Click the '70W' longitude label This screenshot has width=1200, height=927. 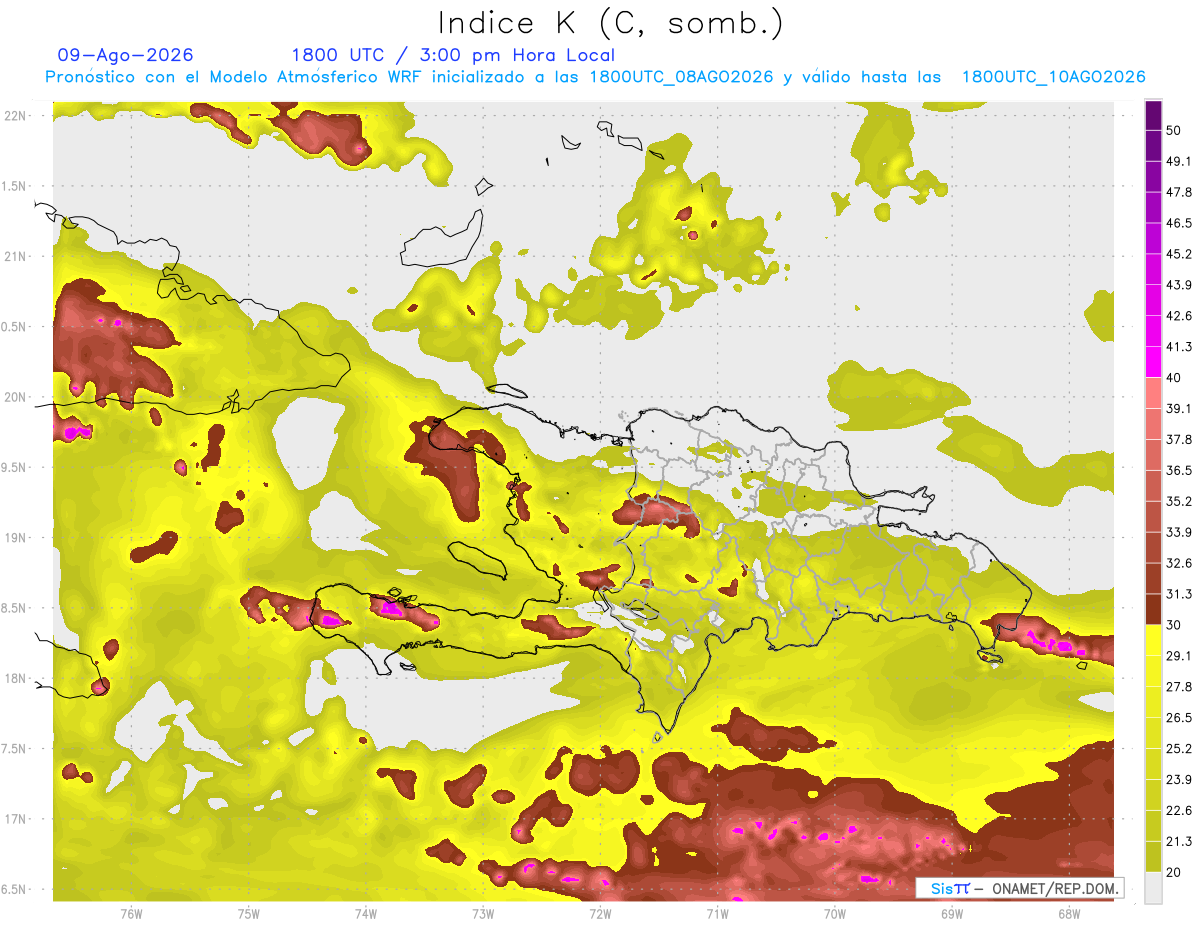click(834, 913)
